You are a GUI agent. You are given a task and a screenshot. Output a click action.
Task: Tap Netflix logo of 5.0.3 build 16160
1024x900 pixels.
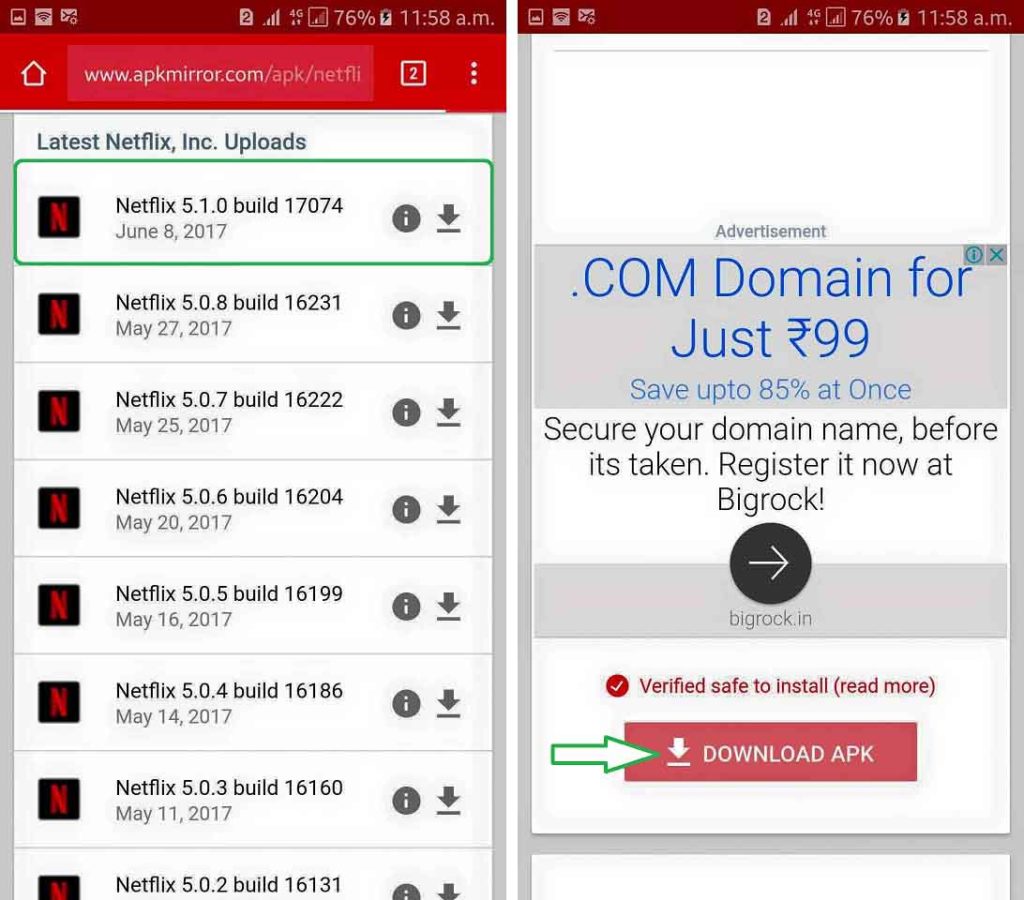click(x=59, y=799)
